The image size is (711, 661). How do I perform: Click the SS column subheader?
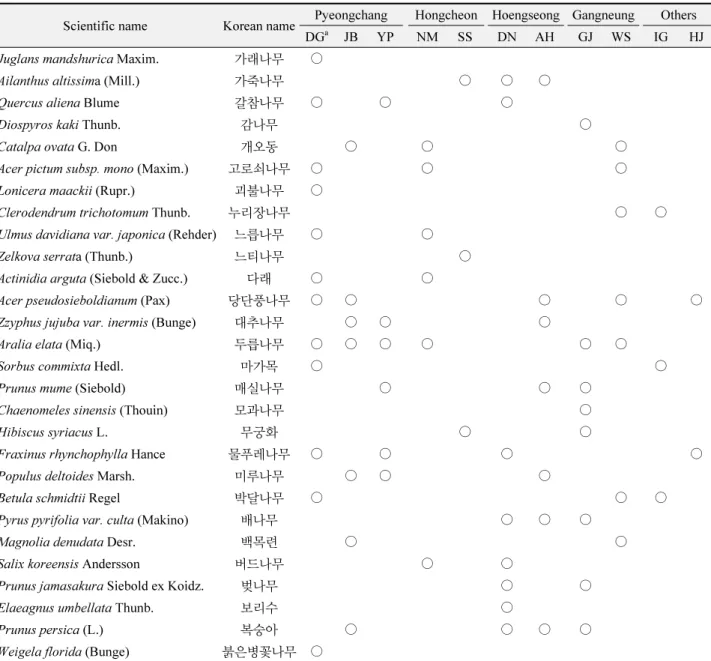click(465, 37)
